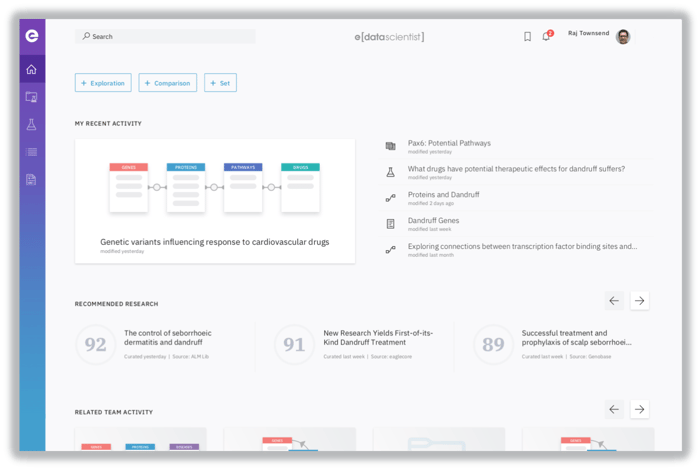Click the score 92 circle
Image resolution: width=700 pixels, height=469 pixels.
(96, 344)
